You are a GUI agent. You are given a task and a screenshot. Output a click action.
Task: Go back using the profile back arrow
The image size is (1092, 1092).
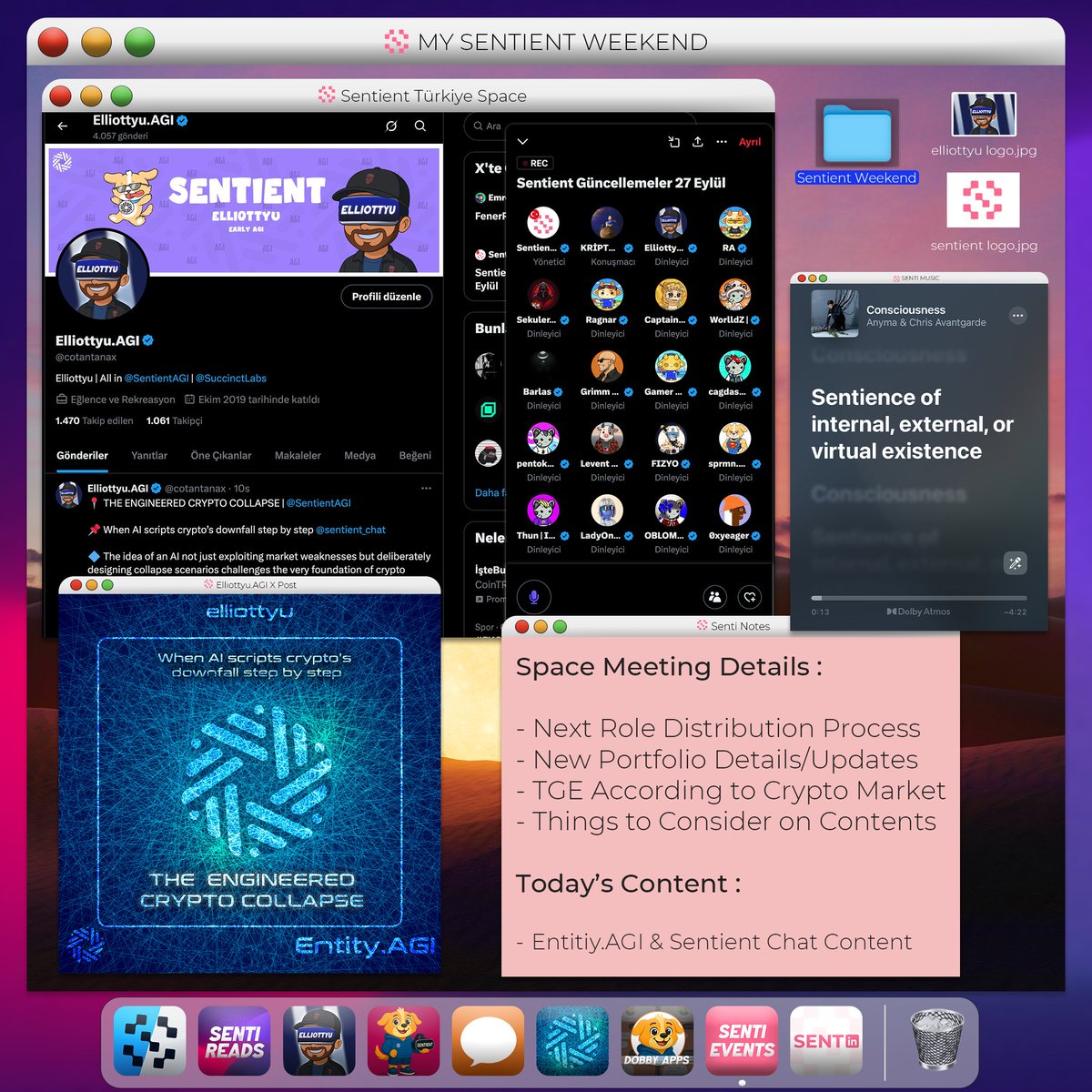[63, 126]
